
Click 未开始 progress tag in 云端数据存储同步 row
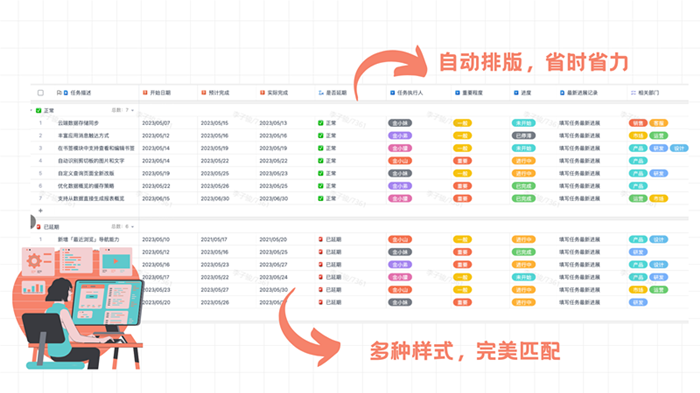click(523, 123)
